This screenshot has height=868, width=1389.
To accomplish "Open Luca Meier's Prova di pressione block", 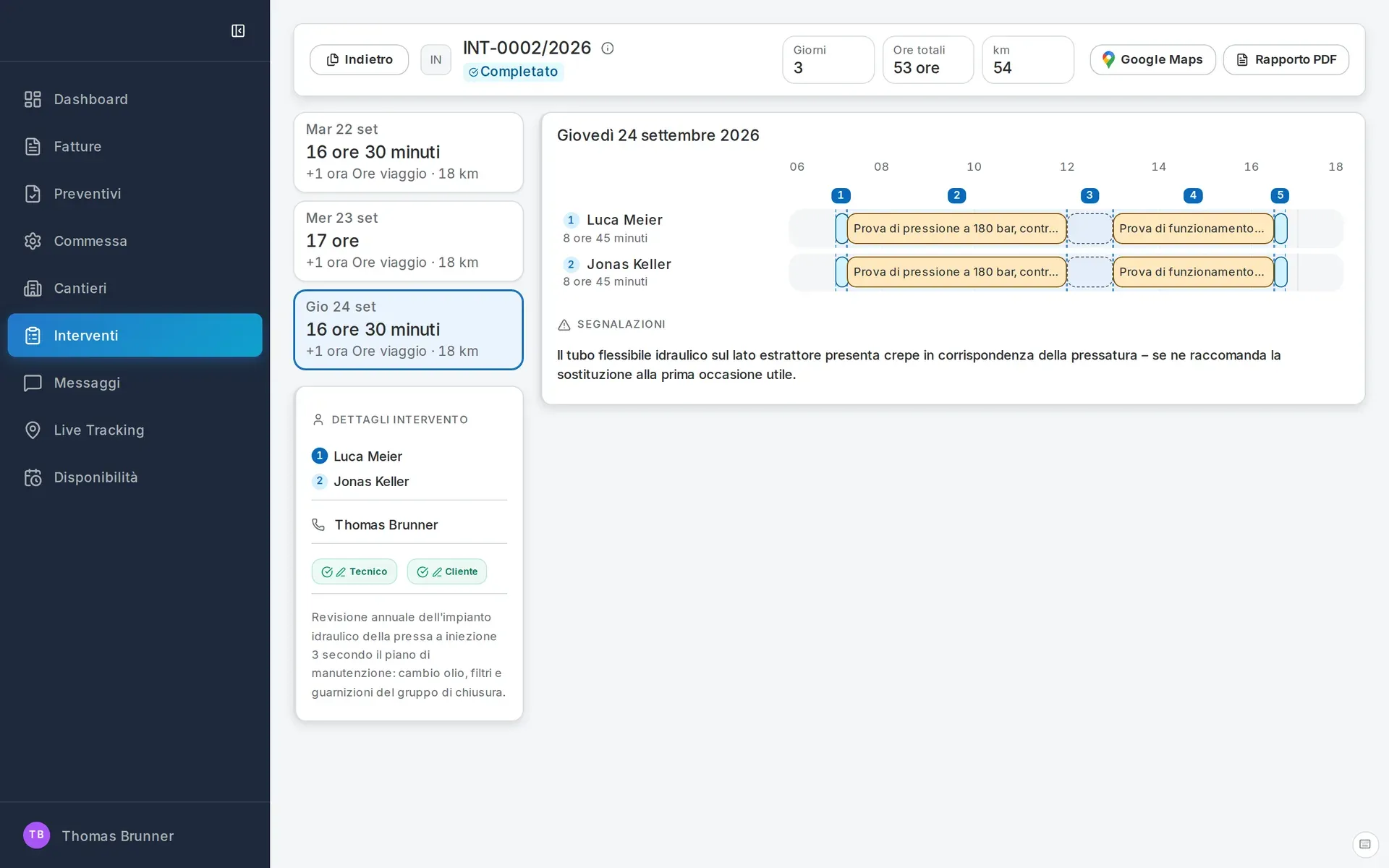I will tap(956, 229).
